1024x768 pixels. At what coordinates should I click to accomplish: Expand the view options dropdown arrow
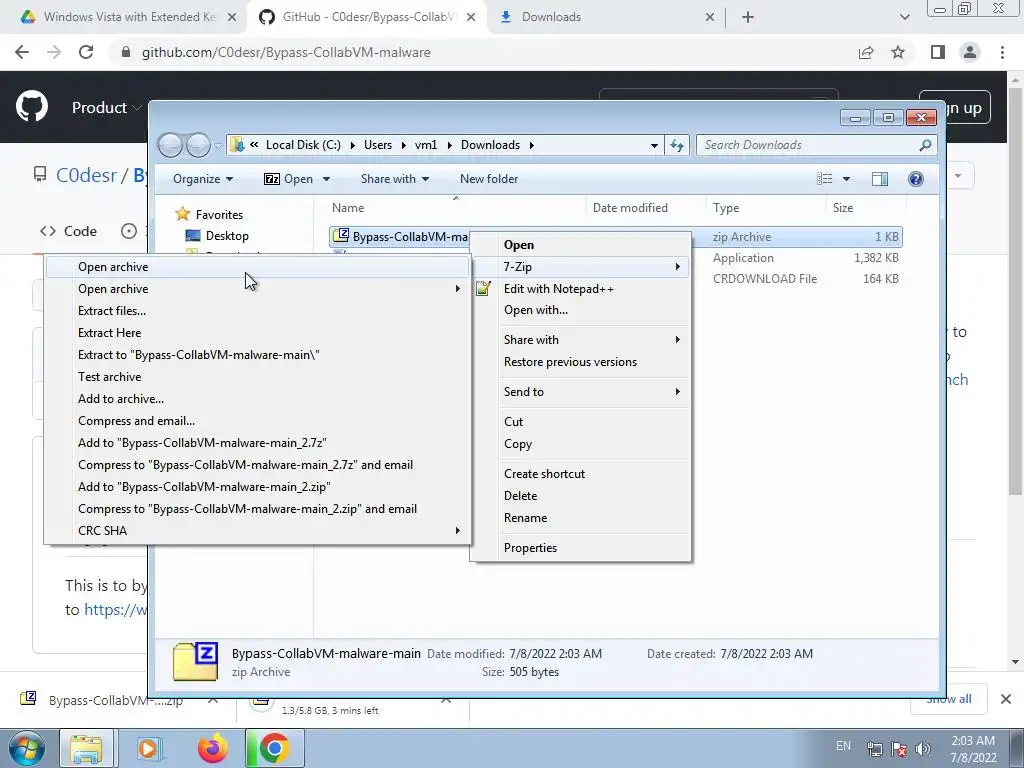pos(846,179)
